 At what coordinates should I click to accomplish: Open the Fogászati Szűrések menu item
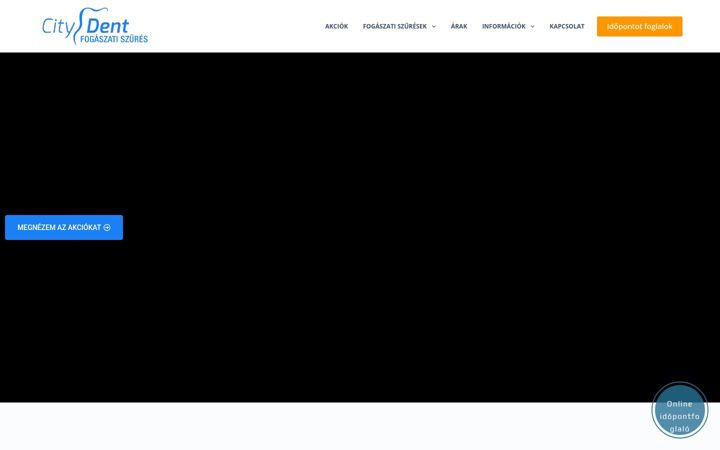[394, 26]
